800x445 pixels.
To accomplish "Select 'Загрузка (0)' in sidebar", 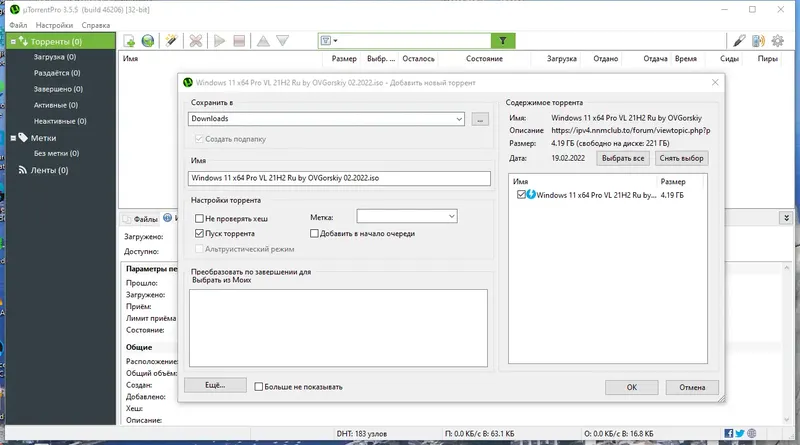I will (55, 57).
